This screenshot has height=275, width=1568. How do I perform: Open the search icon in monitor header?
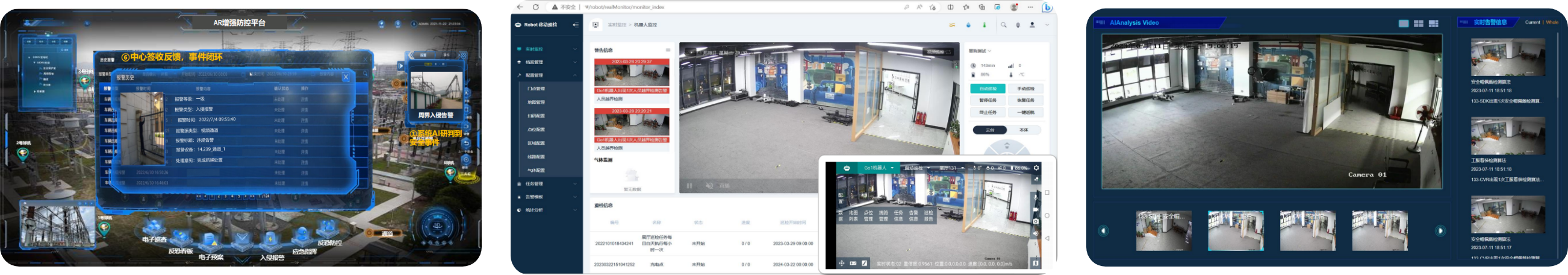click(x=1004, y=25)
